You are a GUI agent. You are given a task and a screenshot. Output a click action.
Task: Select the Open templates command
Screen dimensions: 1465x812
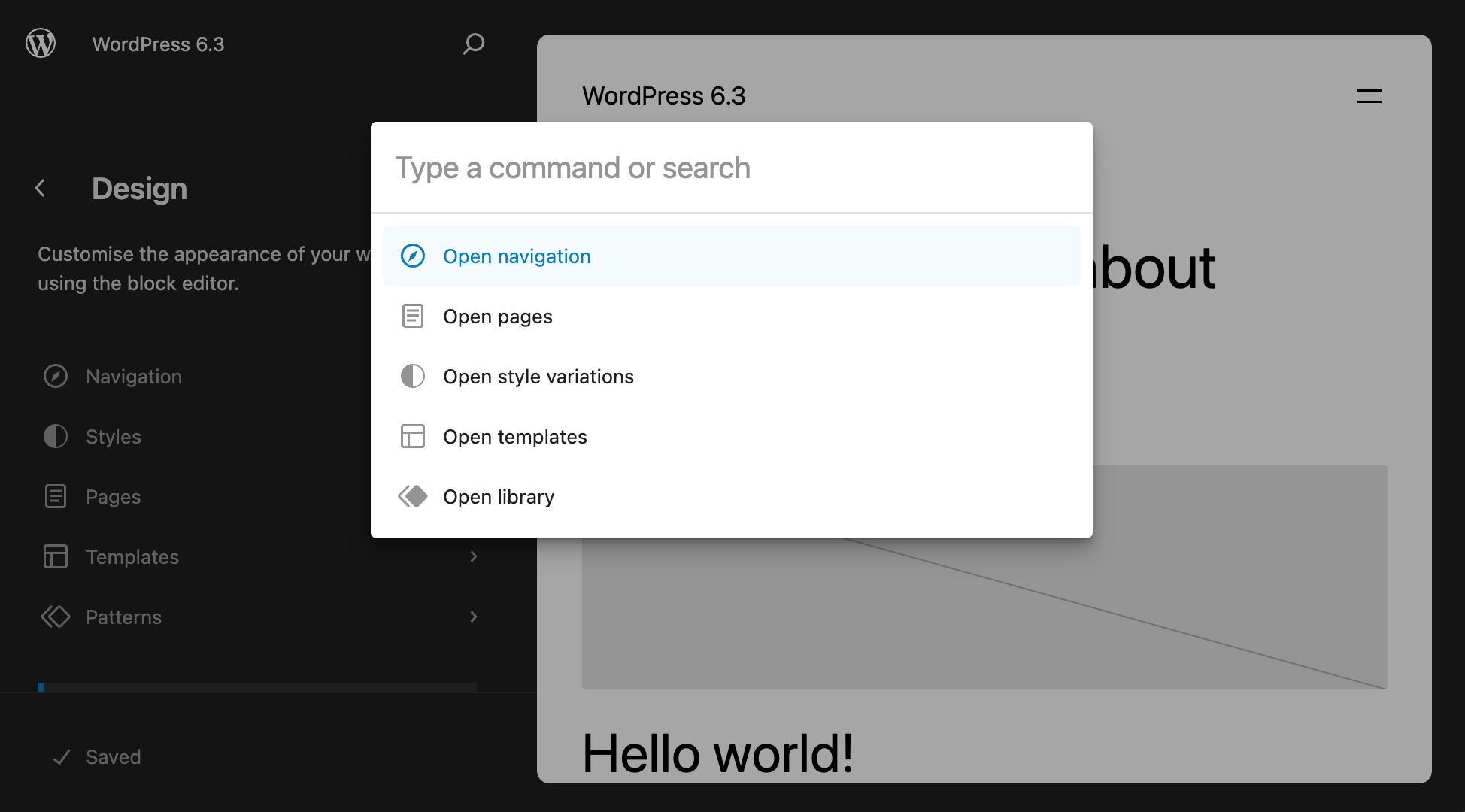click(x=514, y=436)
